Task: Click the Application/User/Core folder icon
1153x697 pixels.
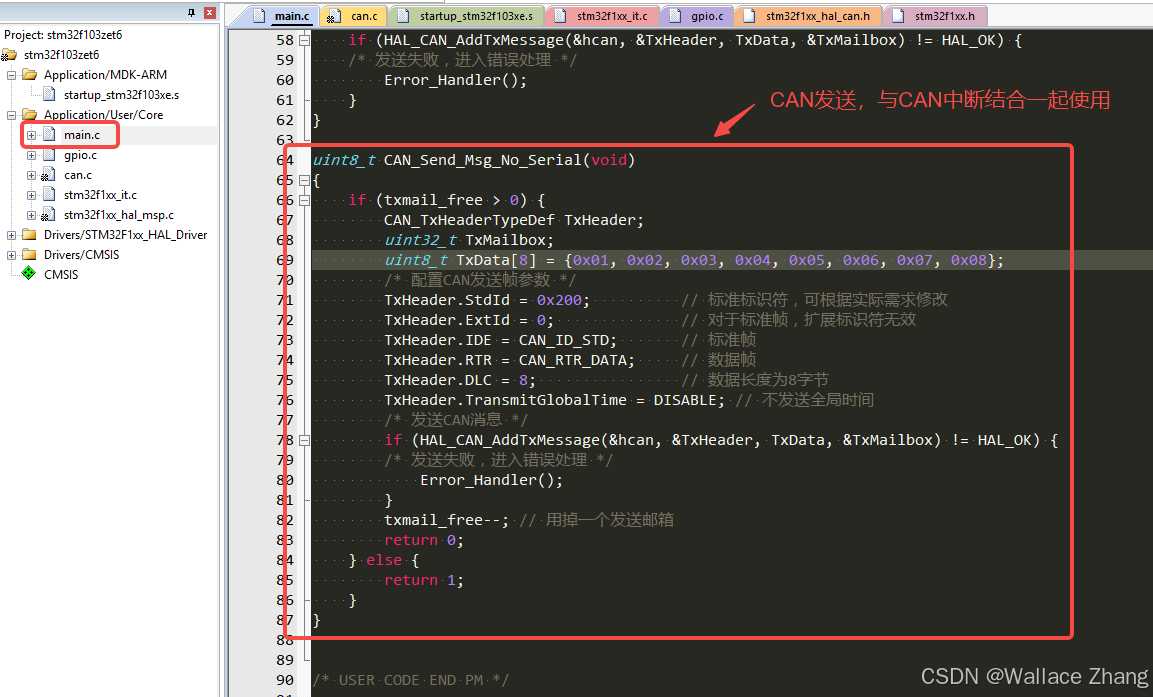Action: coord(29,115)
